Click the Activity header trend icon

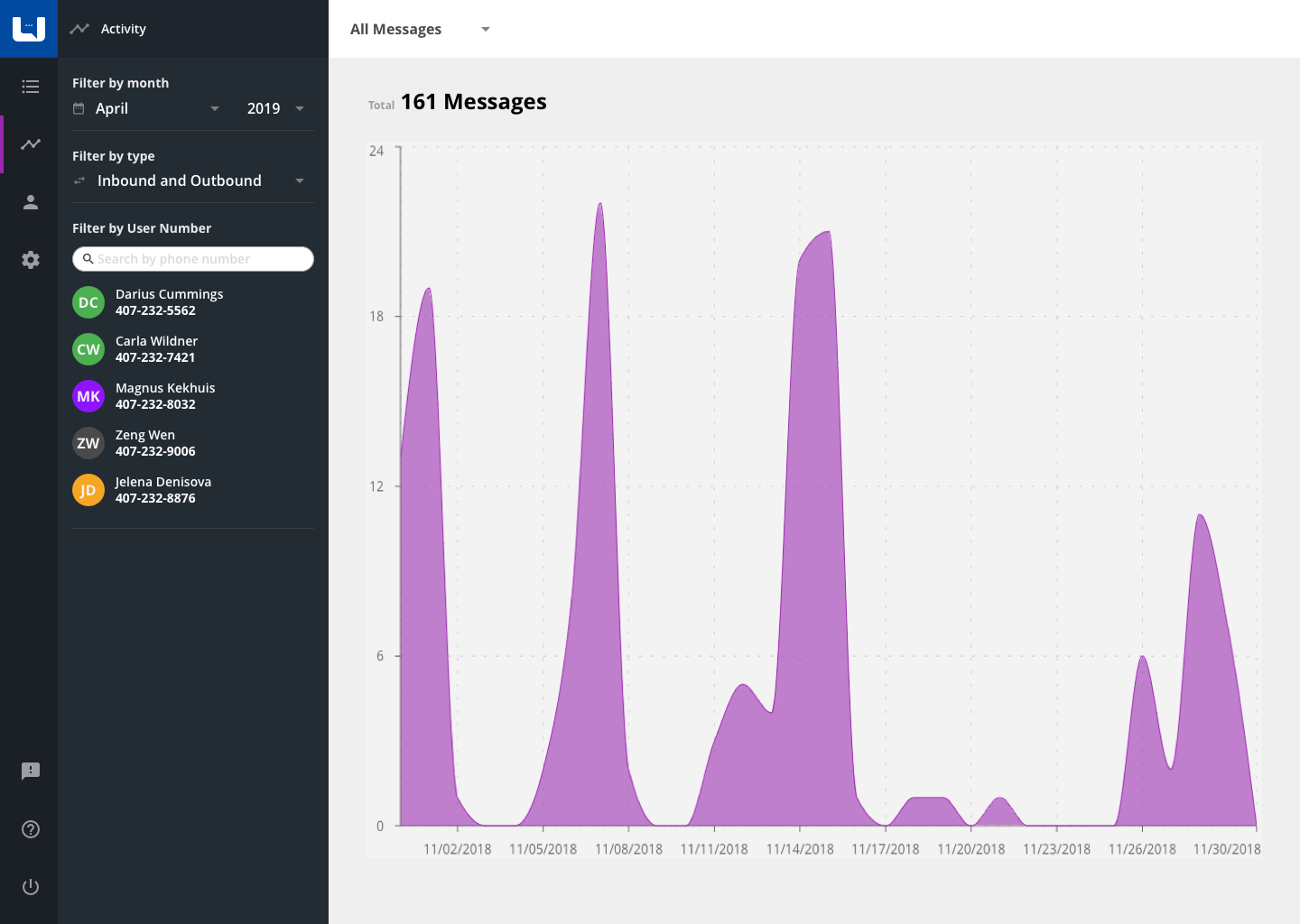[x=79, y=29]
